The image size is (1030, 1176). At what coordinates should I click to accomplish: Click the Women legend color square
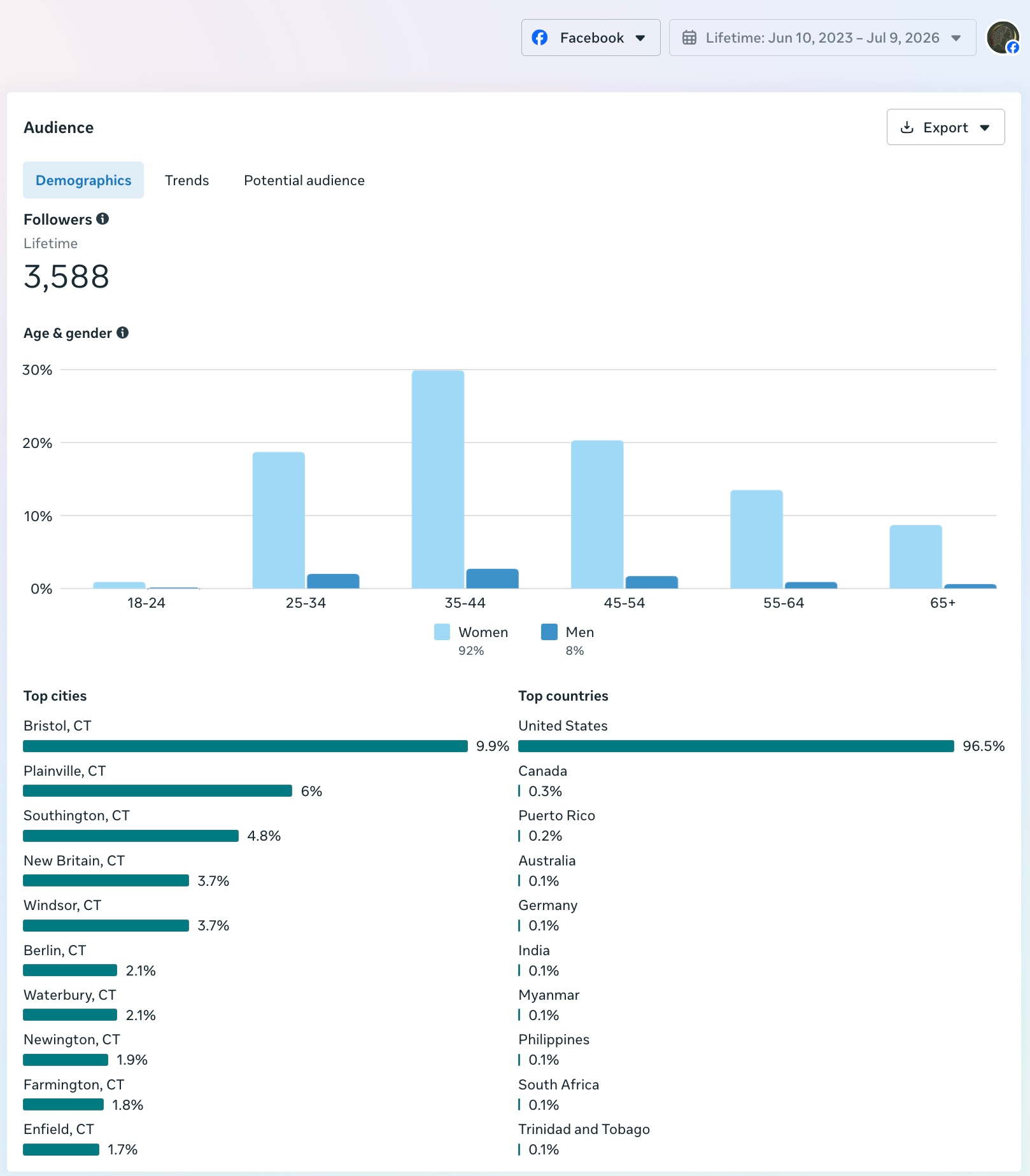pos(442,632)
